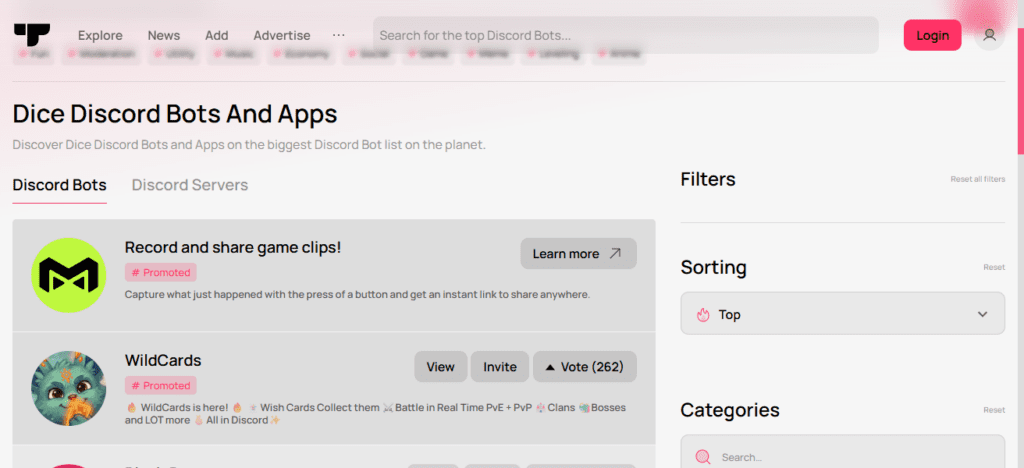Click the Login button
The image size is (1024, 468).
tap(933, 35)
